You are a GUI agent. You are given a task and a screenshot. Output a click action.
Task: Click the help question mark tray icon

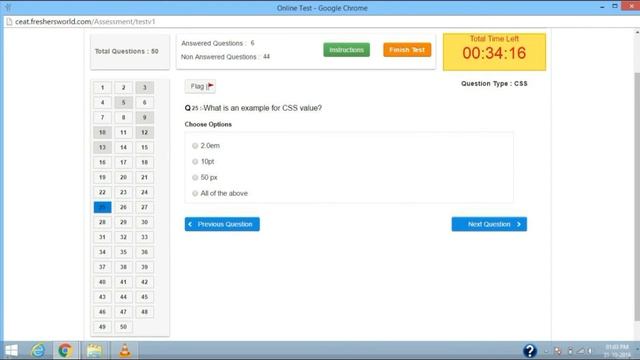click(529, 351)
